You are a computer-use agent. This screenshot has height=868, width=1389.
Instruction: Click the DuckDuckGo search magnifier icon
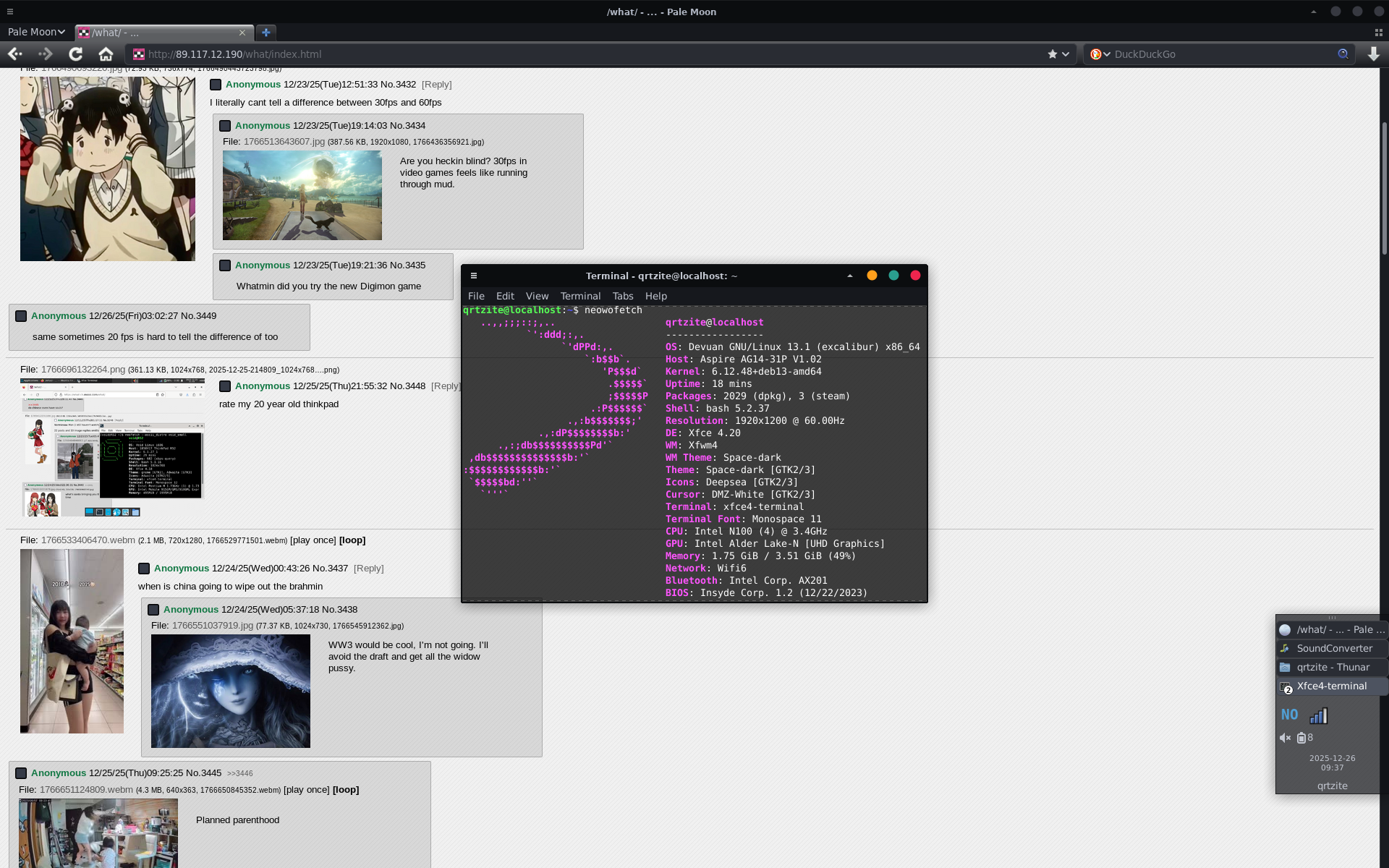tap(1343, 54)
